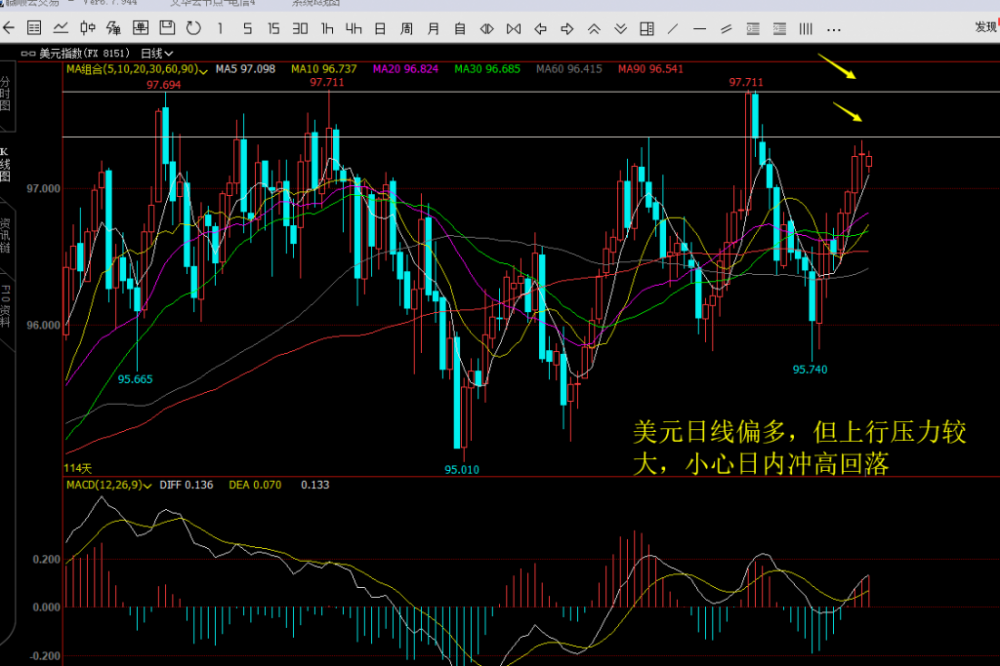Image resolution: width=1000 pixels, height=666 pixels.
Task: Click the MA90 96.541 label
Action: tap(651, 69)
